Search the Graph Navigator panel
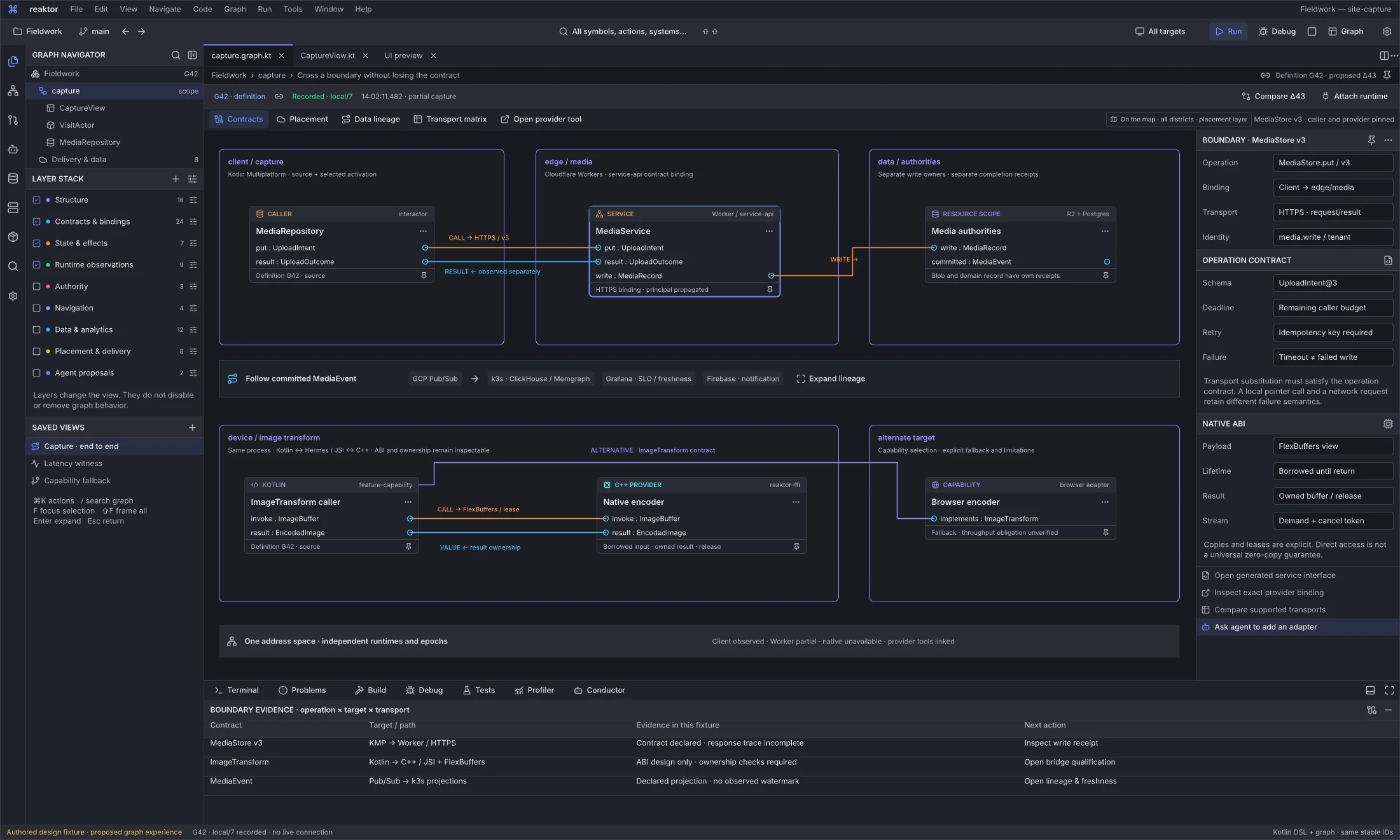The height and width of the screenshot is (840, 1400). [176, 55]
